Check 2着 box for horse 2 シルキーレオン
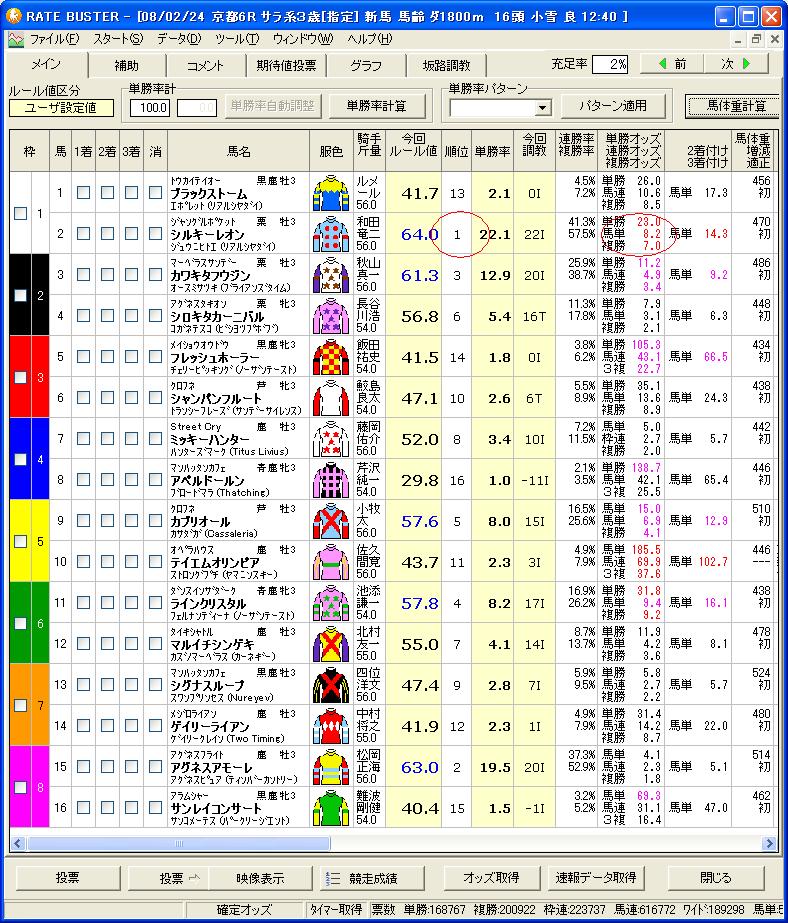Viewport: 788px width, 923px height. [x=107, y=234]
